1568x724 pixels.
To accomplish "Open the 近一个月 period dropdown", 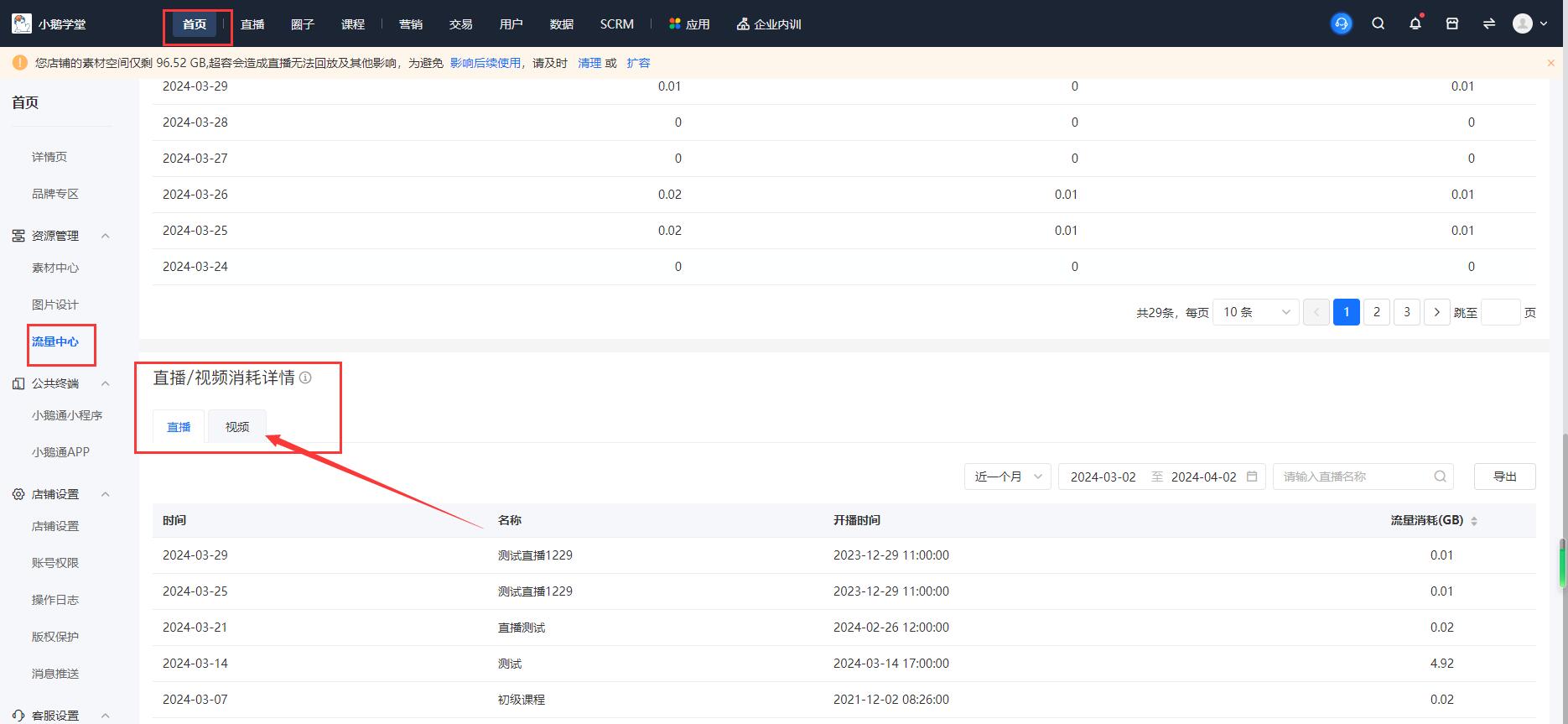I will click(x=1007, y=477).
